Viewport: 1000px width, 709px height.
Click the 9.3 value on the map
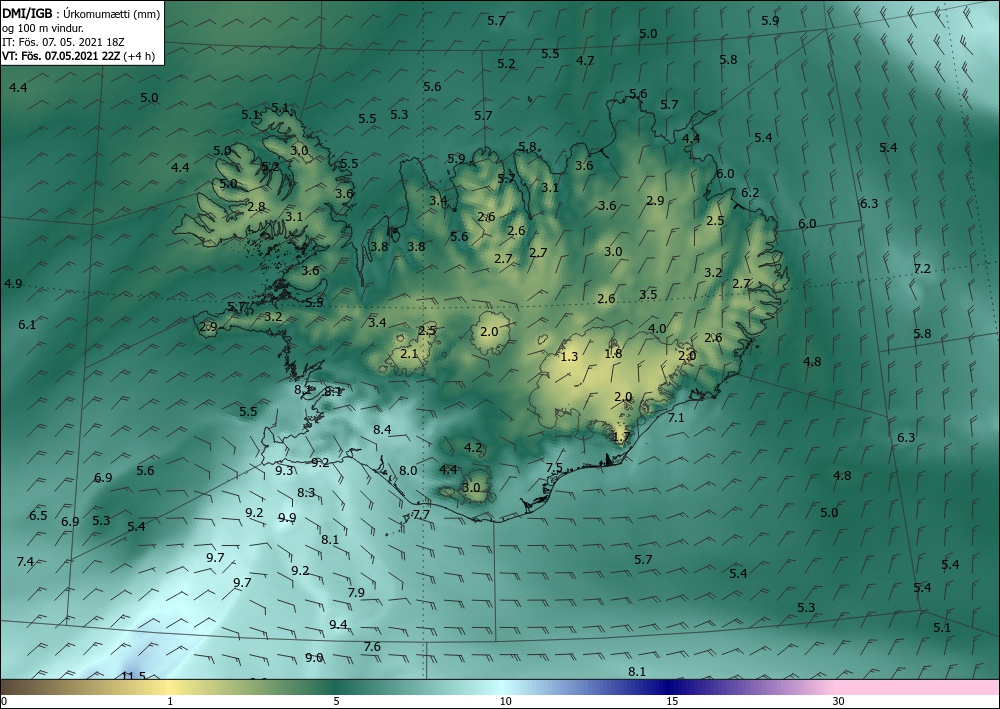[x=284, y=471]
